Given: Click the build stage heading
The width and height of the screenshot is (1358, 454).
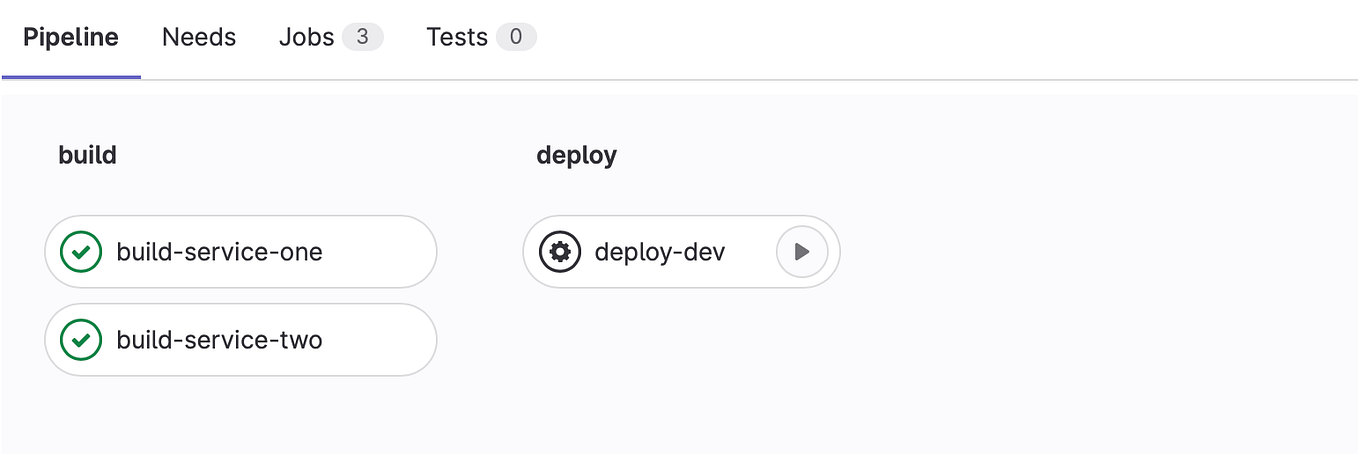Looking at the screenshot, I should [x=88, y=155].
